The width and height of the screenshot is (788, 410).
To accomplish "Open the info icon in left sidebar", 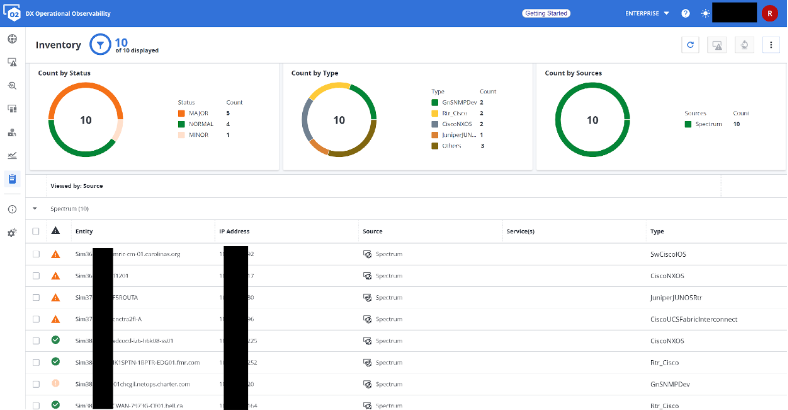I will click(x=12, y=209).
